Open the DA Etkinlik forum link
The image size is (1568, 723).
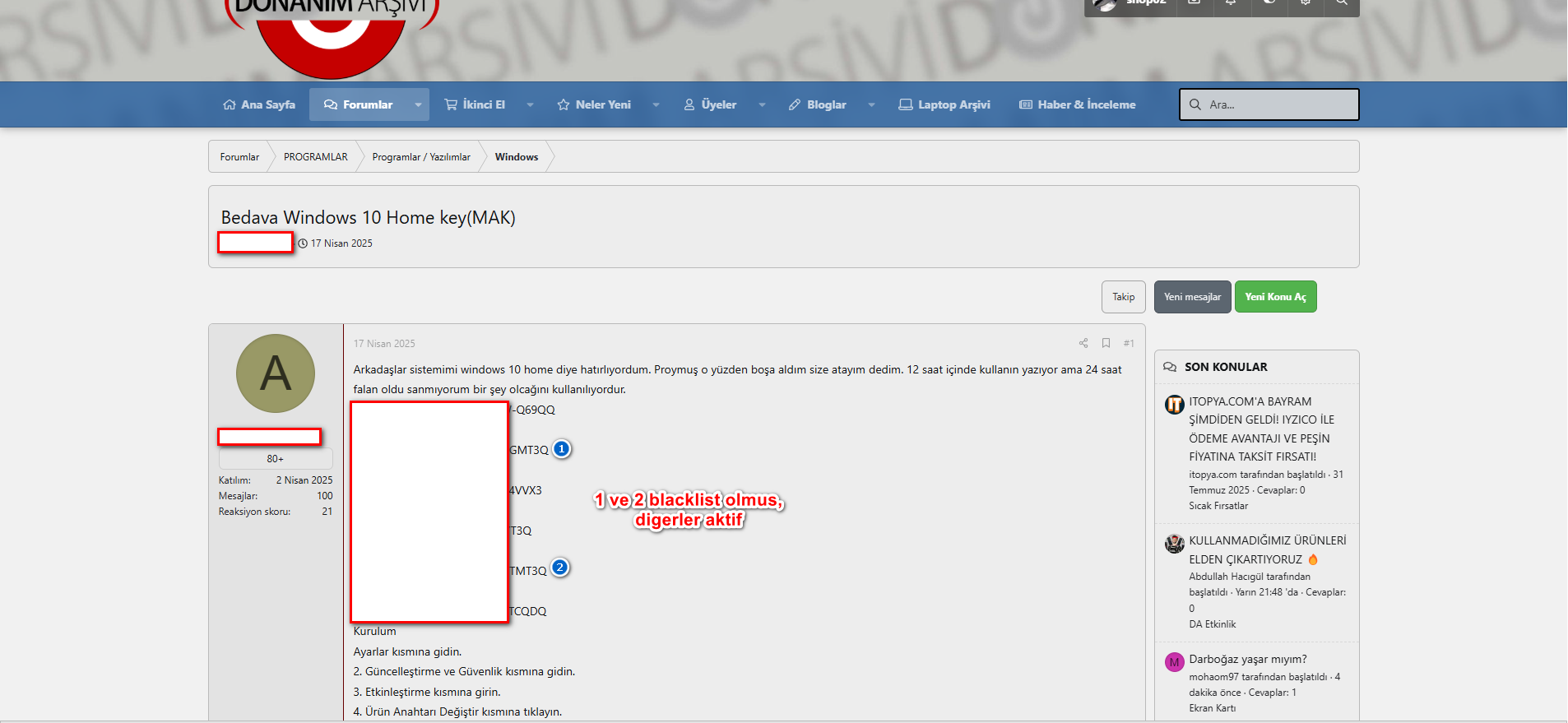1213,624
